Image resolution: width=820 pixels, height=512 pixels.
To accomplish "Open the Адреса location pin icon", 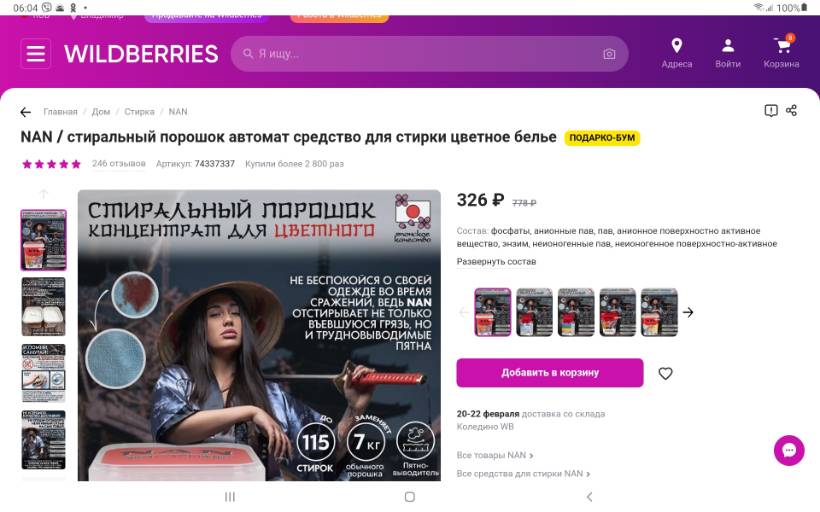I will click(676, 46).
